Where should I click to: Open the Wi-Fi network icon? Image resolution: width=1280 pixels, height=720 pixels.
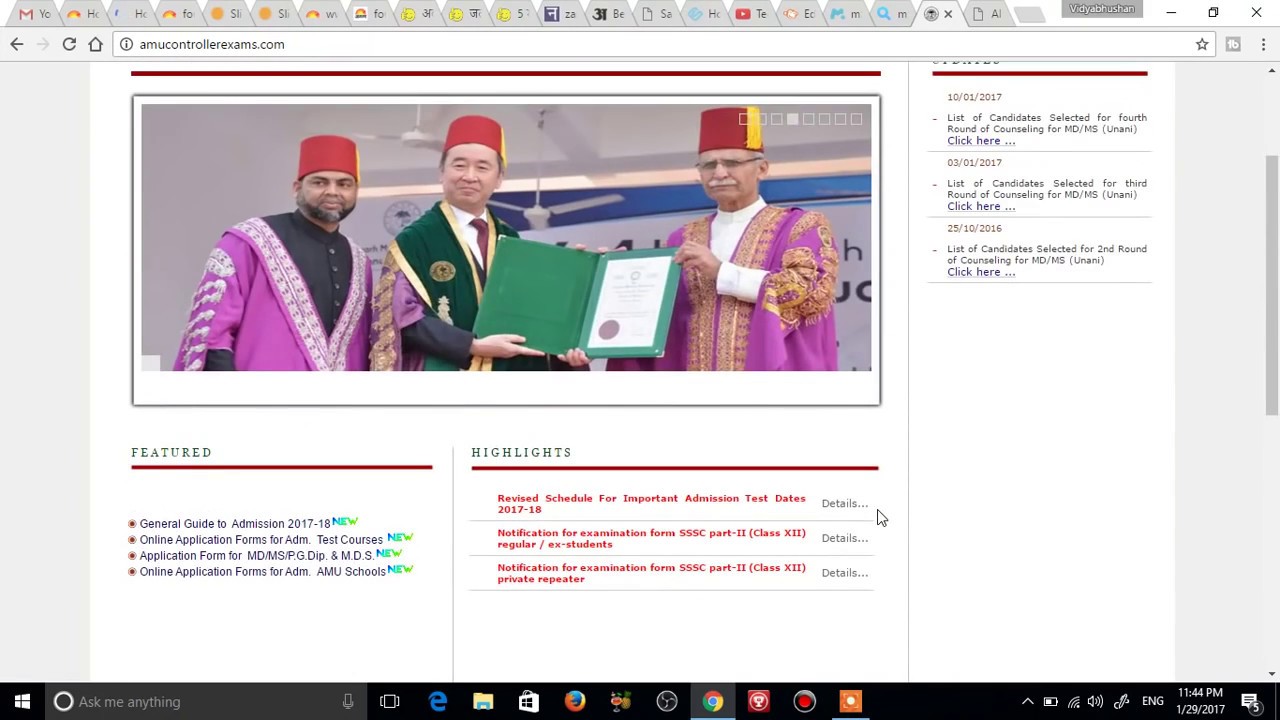pyautogui.click(x=1073, y=701)
